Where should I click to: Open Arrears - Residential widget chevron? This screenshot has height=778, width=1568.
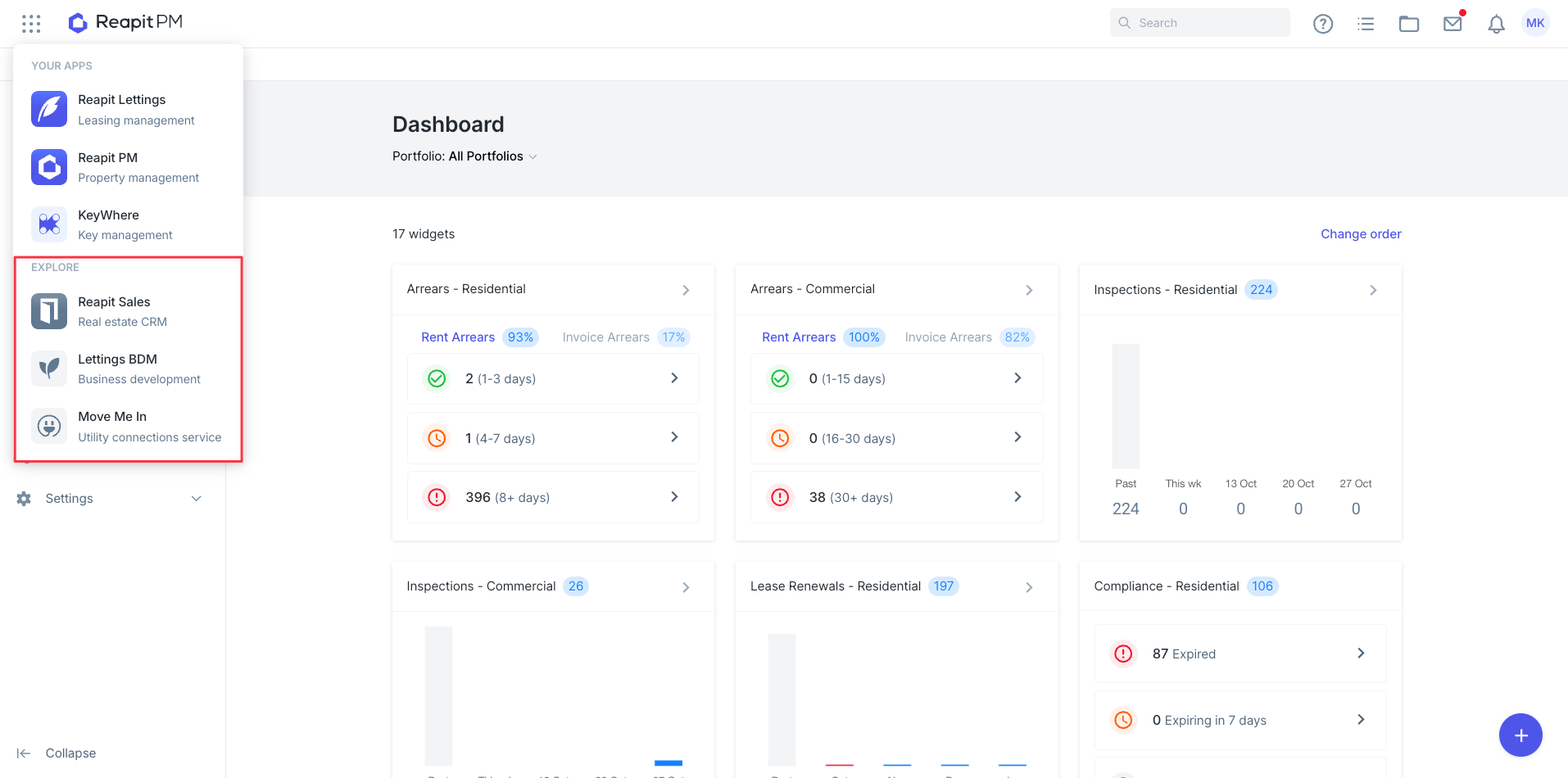[686, 290]
